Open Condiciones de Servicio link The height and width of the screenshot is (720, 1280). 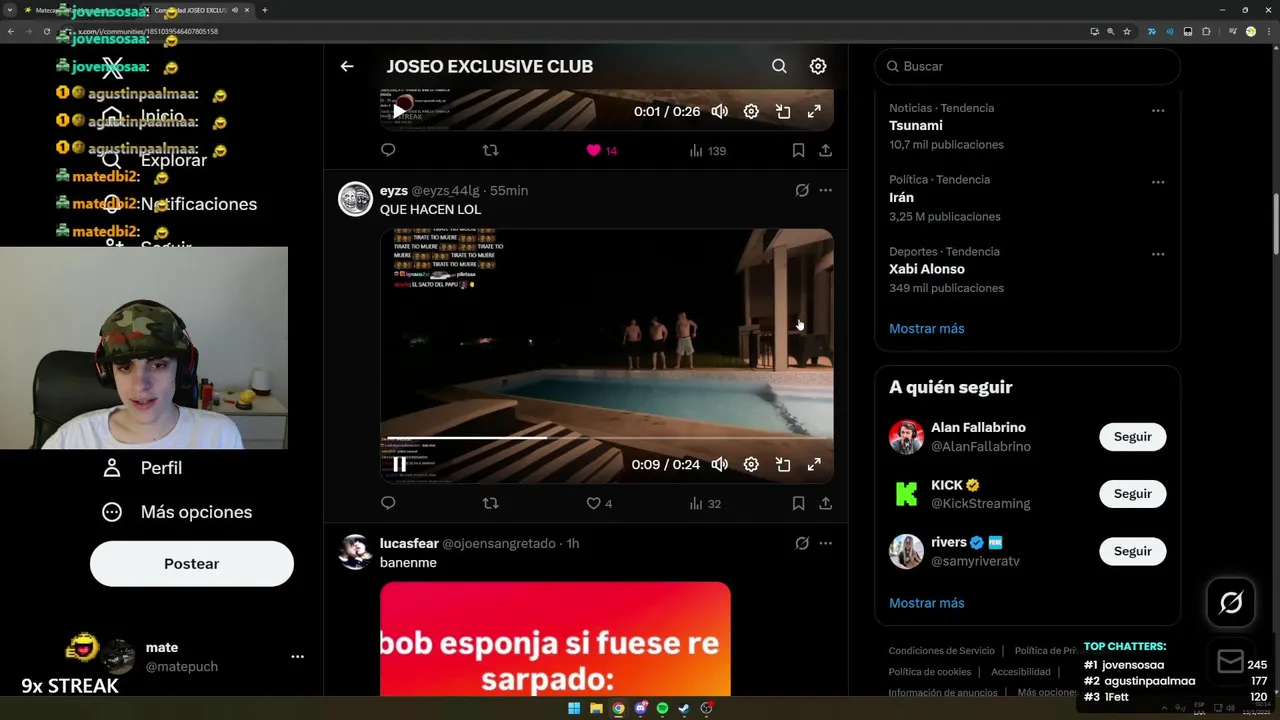(942, 651)
